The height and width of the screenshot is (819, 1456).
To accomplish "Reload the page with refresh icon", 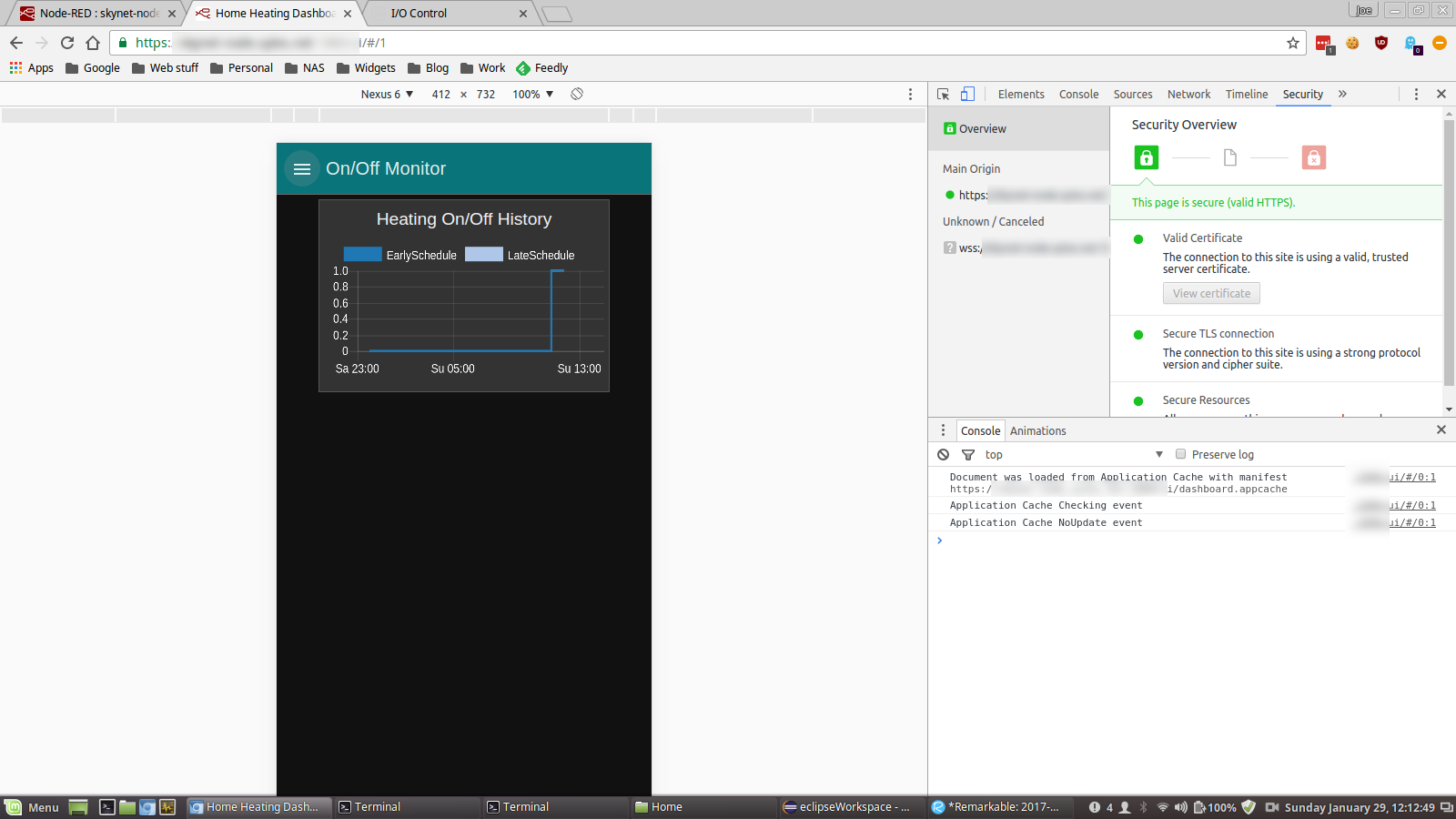I will pos(67,43).
